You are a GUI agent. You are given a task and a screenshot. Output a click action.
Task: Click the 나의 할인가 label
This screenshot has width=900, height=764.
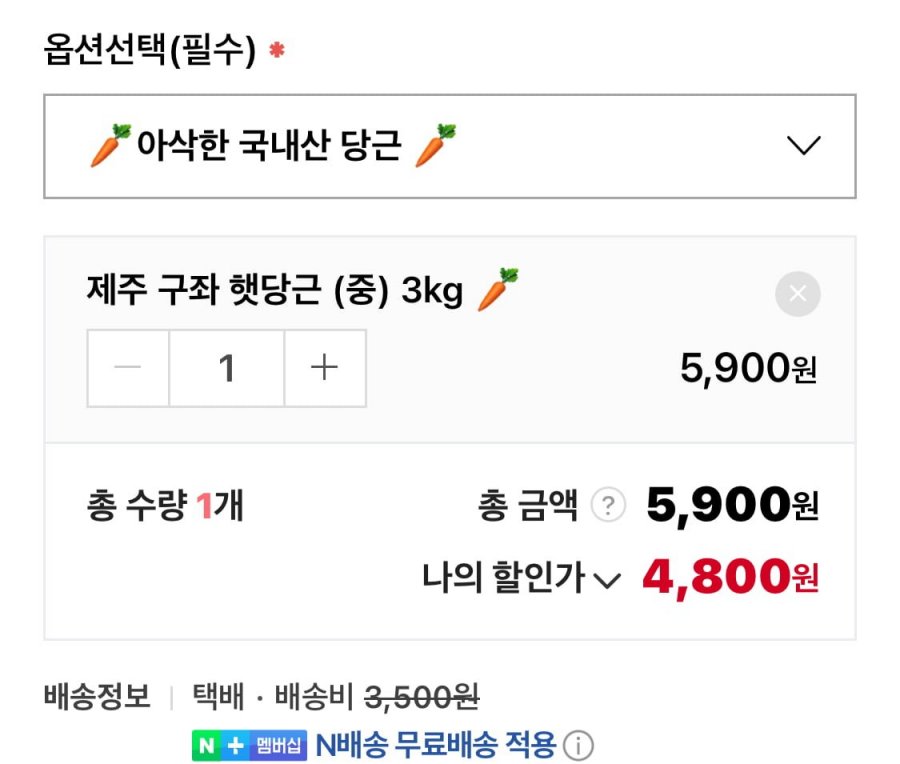coord(503,578)
